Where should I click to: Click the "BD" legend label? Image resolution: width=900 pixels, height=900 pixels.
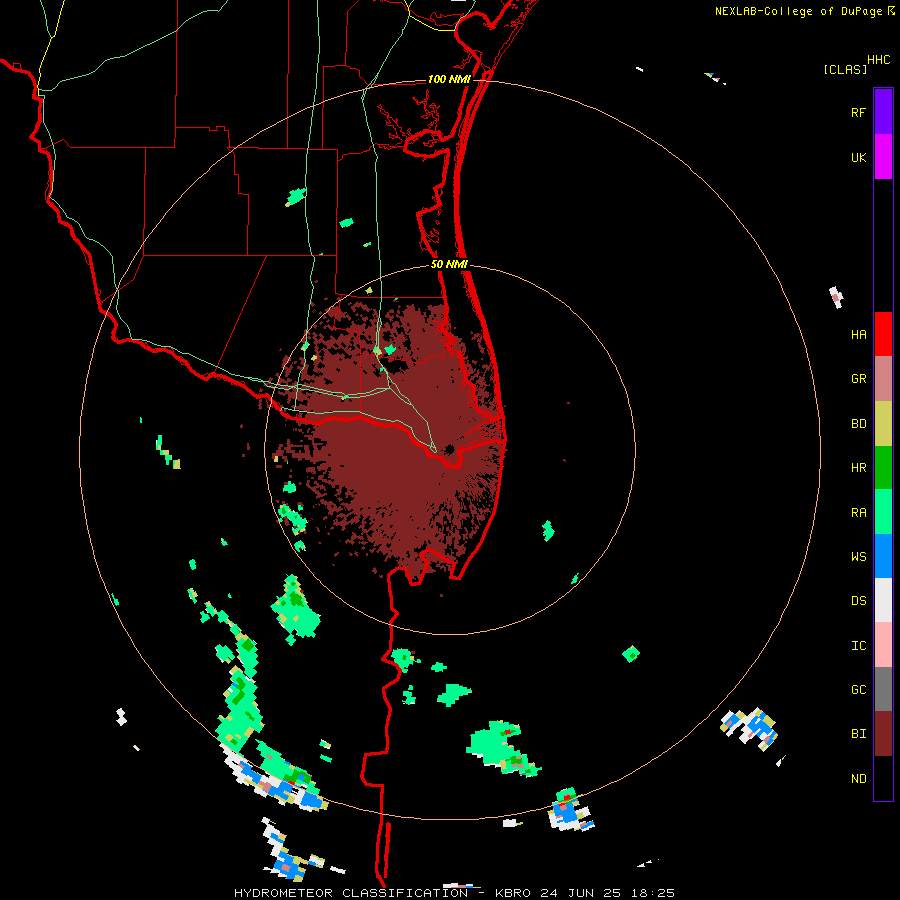tap(858, 424)
